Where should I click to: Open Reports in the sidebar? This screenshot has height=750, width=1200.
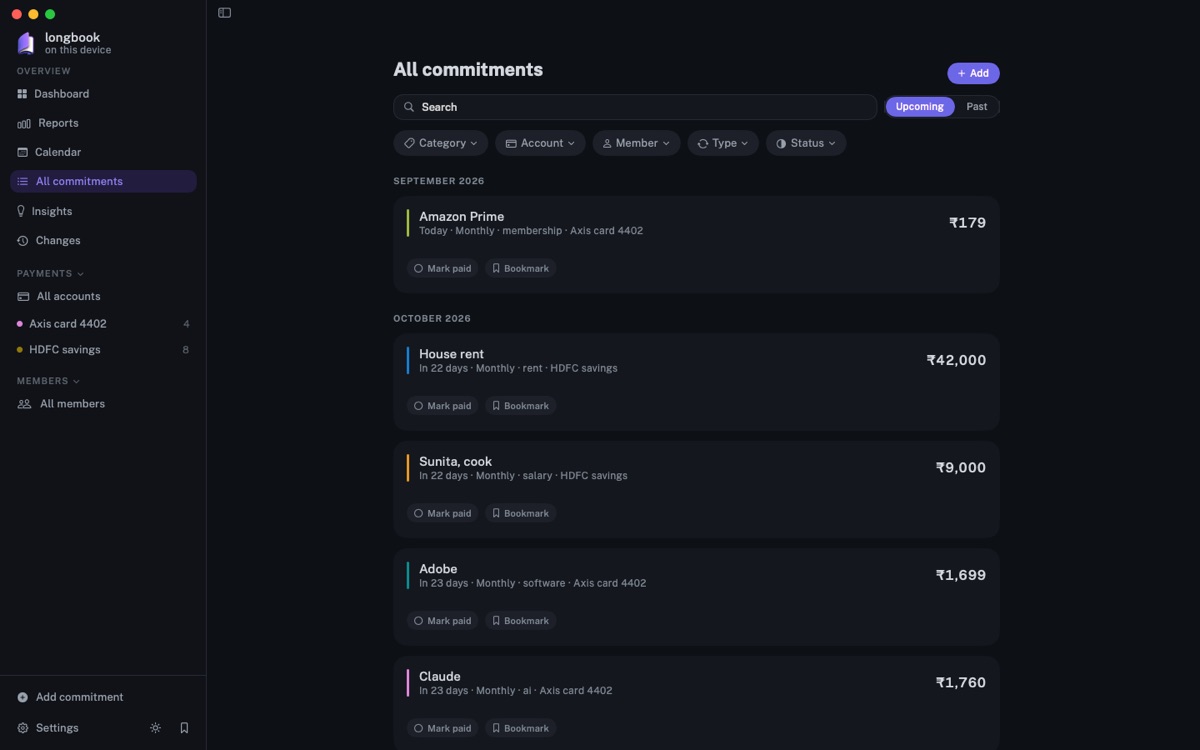(x=103, y=123)
